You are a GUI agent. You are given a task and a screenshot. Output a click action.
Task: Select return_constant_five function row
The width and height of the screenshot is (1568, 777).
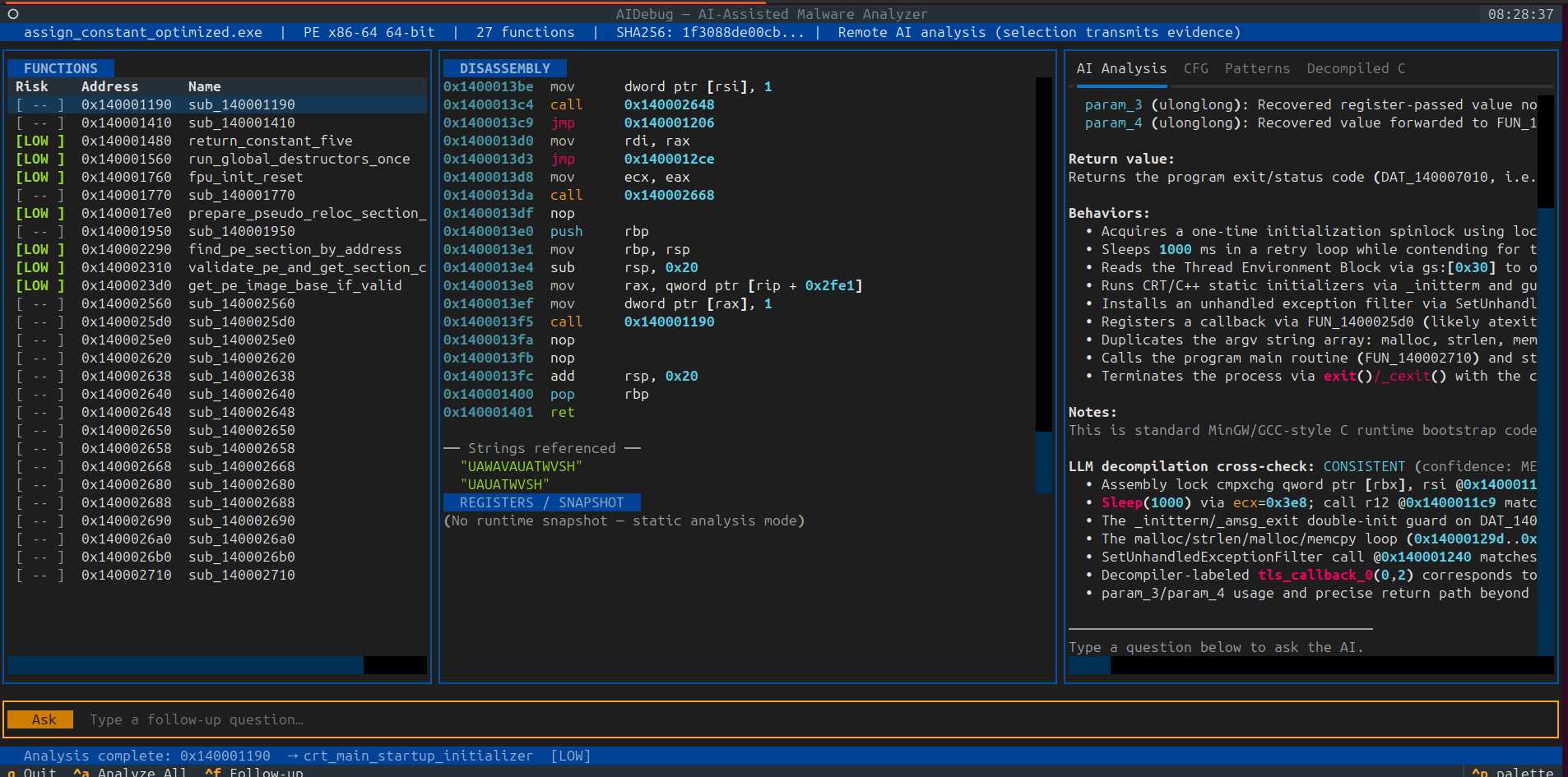pos(217,141)
